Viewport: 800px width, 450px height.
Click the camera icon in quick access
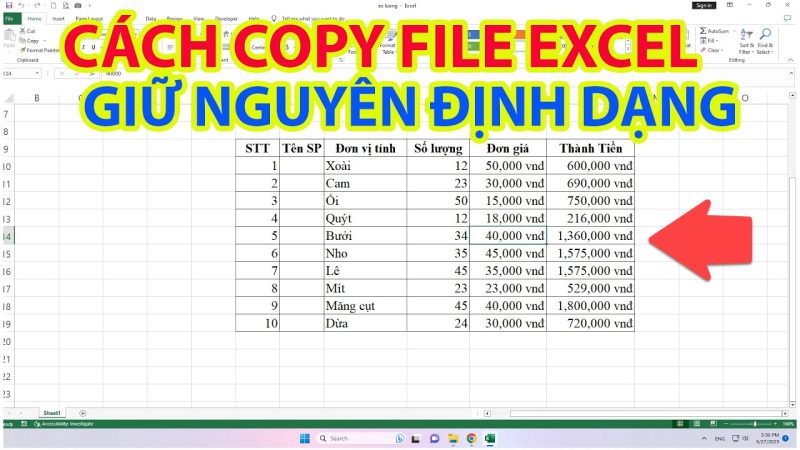78,5
